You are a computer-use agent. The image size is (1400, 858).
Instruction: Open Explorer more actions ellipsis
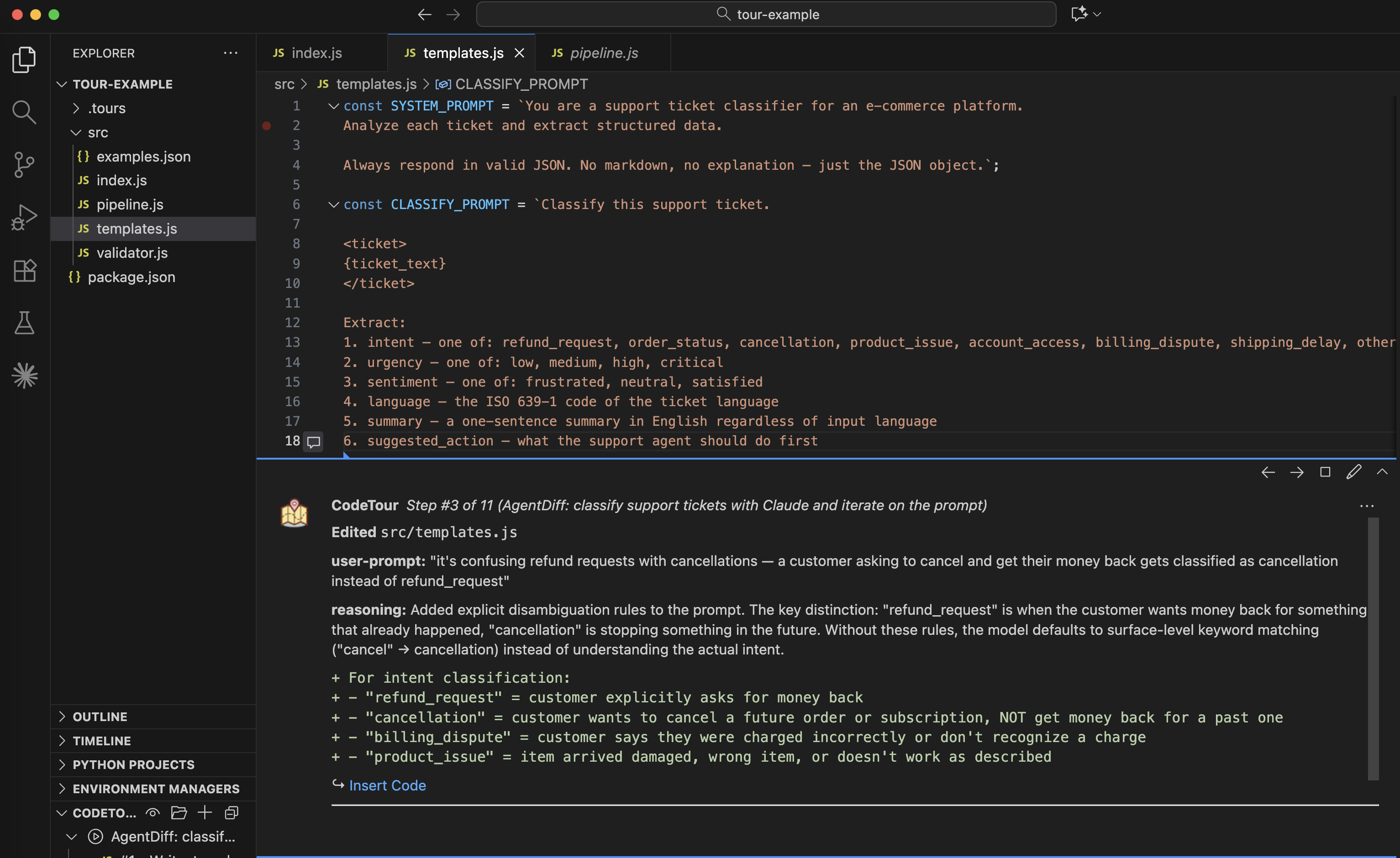tap(231, 53)
